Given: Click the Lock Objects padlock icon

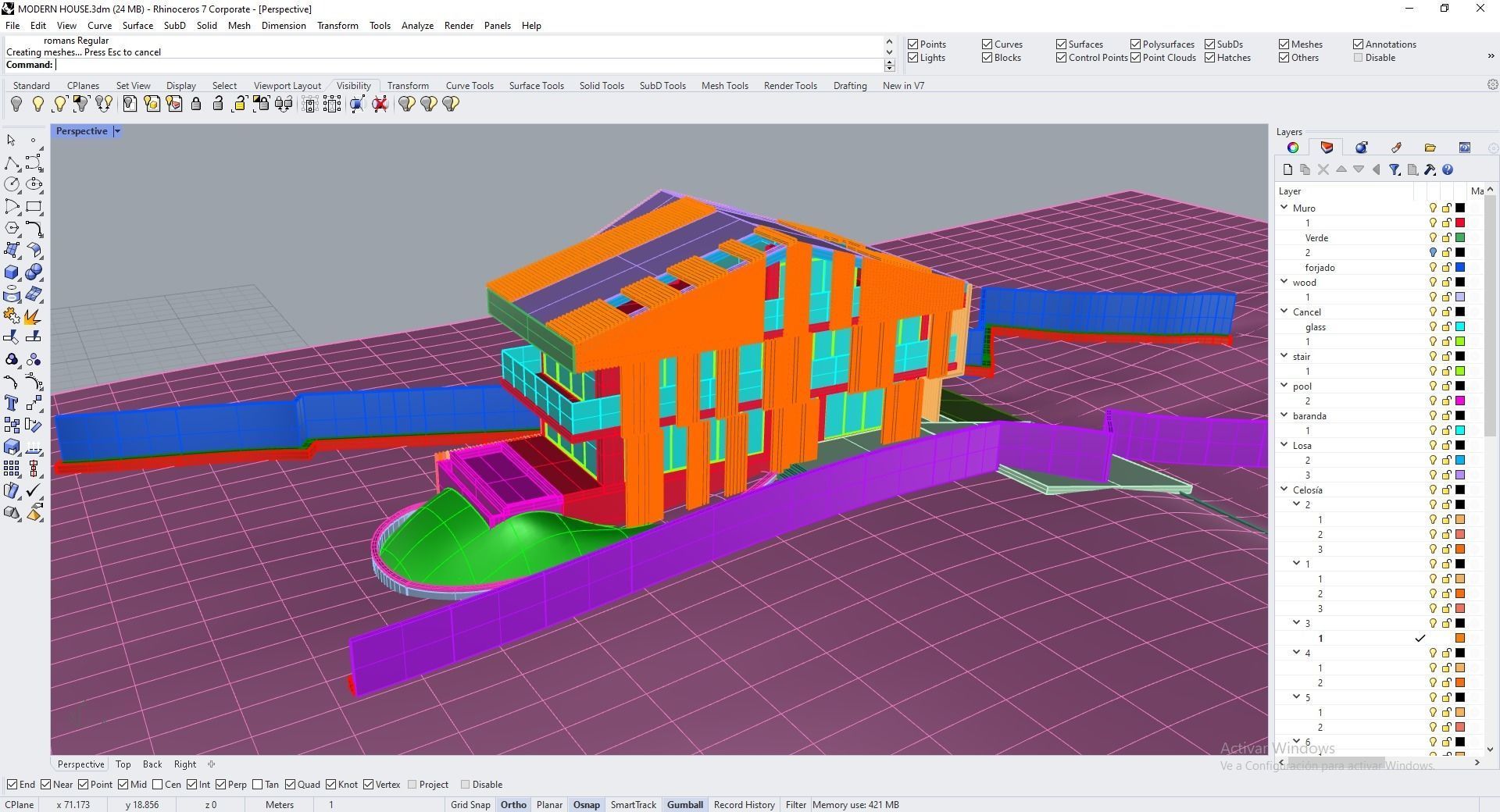Looking at the screenshot, I should pos(196,104).
